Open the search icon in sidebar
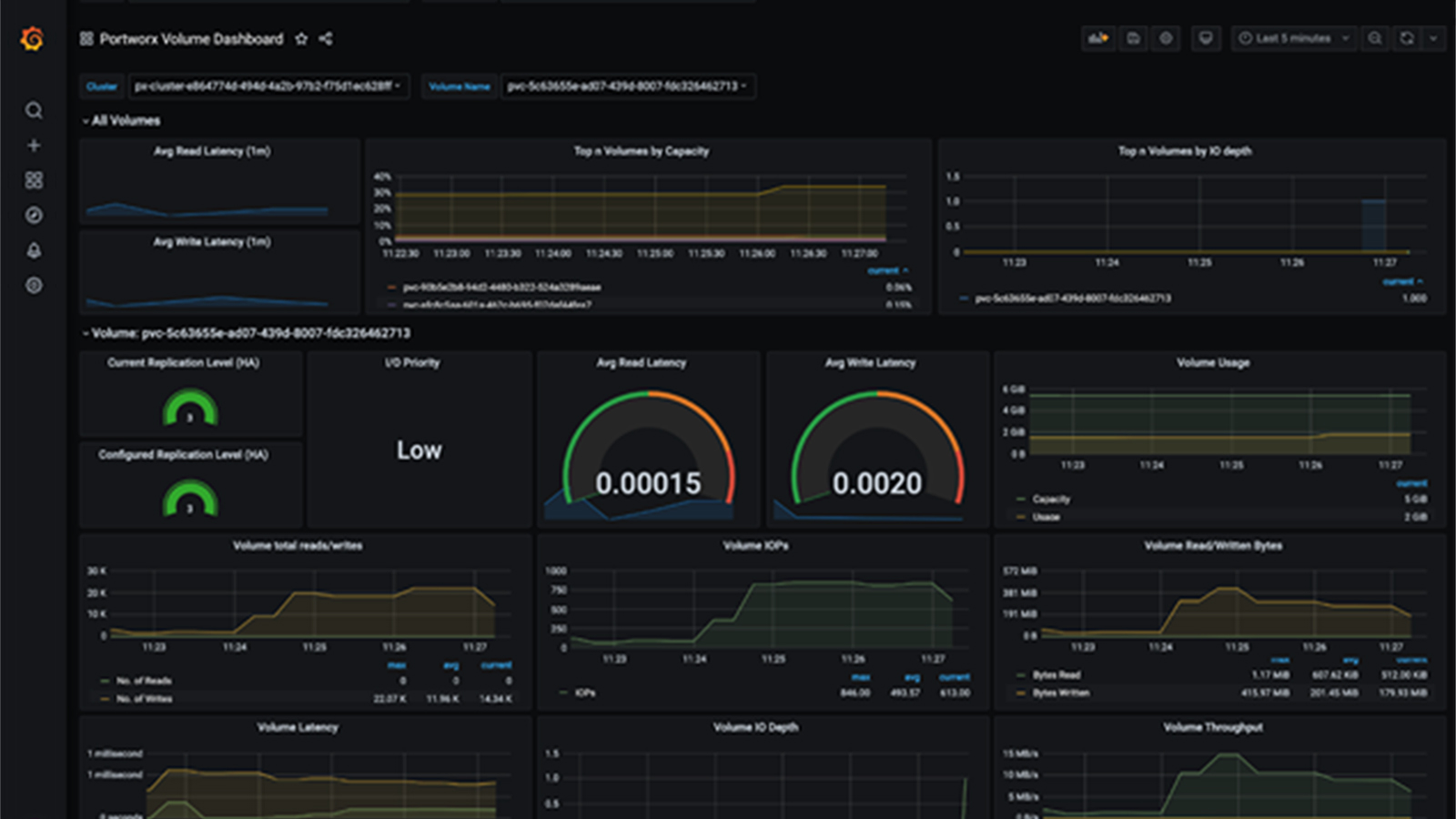Viewport: 1456px width, 819px height. (34, 110)
